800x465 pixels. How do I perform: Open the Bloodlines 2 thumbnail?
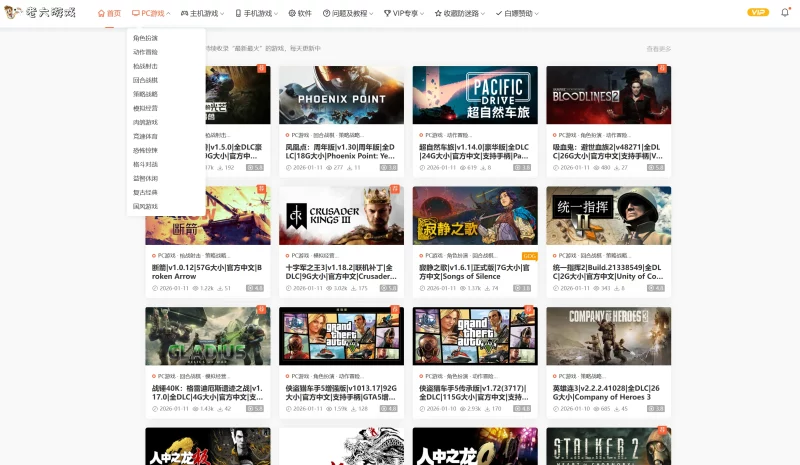coord(609,95)
